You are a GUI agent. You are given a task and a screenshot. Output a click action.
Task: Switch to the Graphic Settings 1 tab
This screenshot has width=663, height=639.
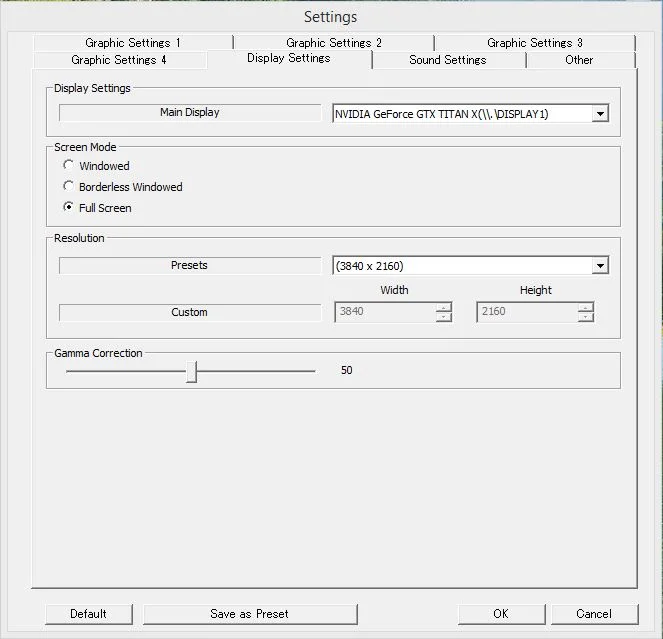coord(133,43)
